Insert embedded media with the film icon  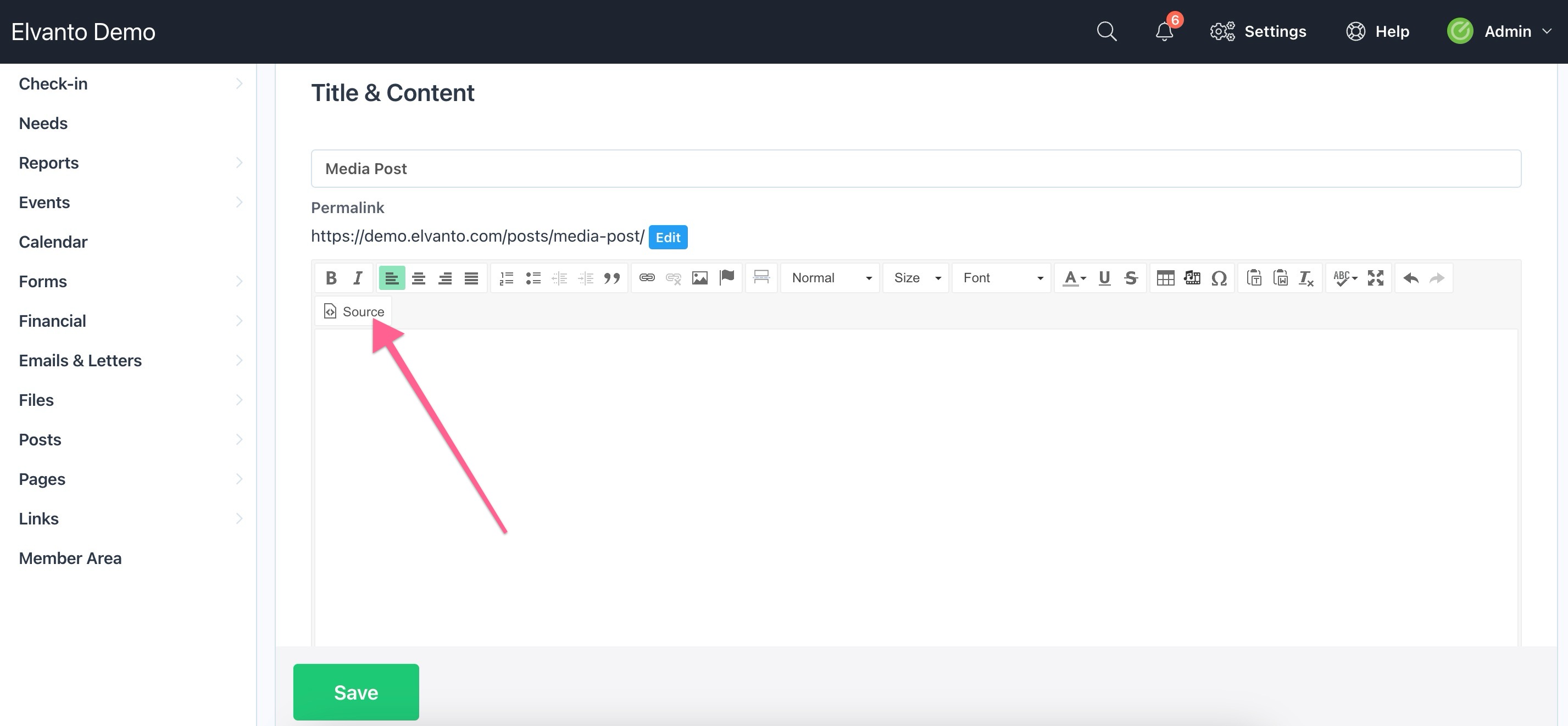point(1192,277)
